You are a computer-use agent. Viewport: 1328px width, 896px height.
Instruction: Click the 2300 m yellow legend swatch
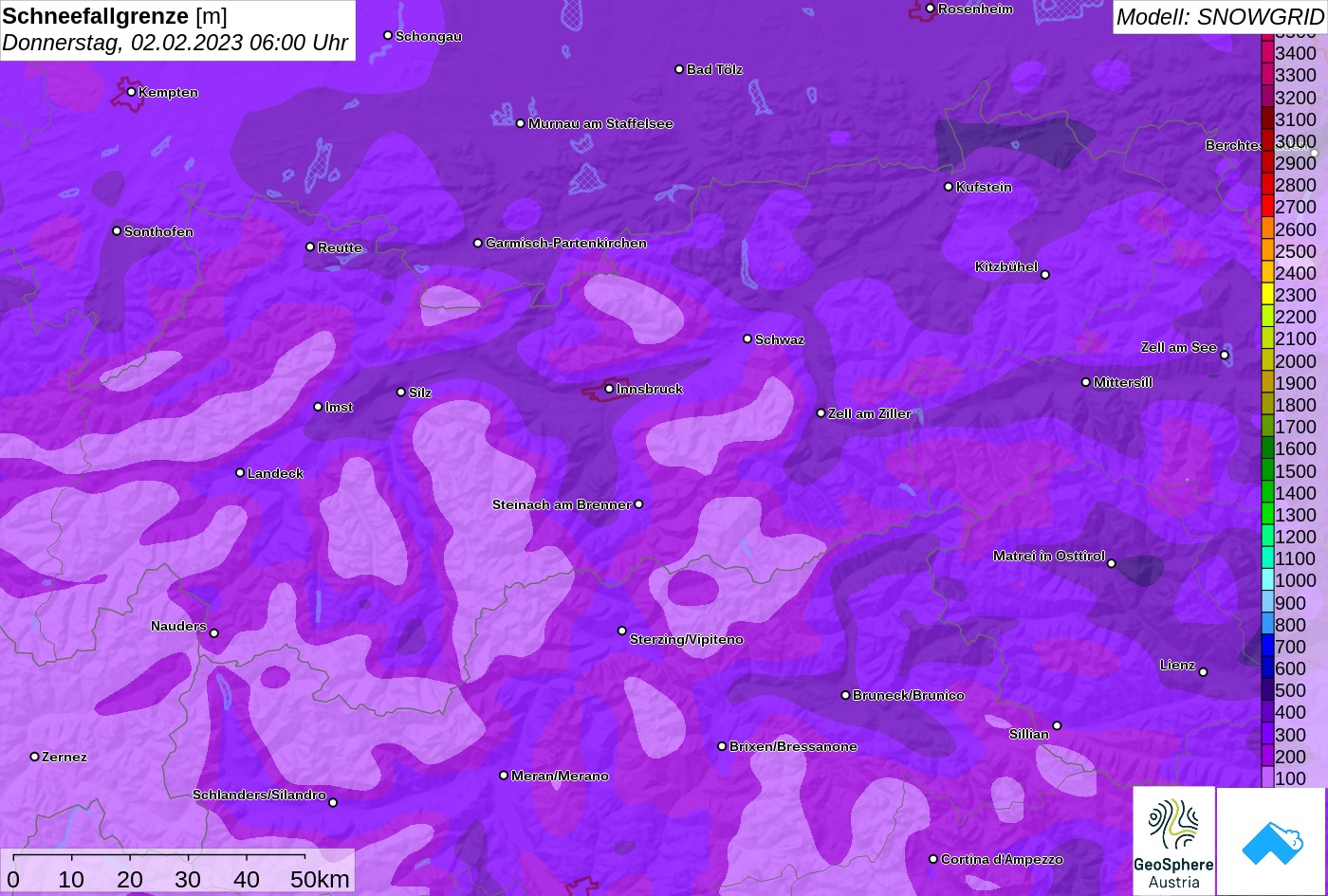(1267, 295)
